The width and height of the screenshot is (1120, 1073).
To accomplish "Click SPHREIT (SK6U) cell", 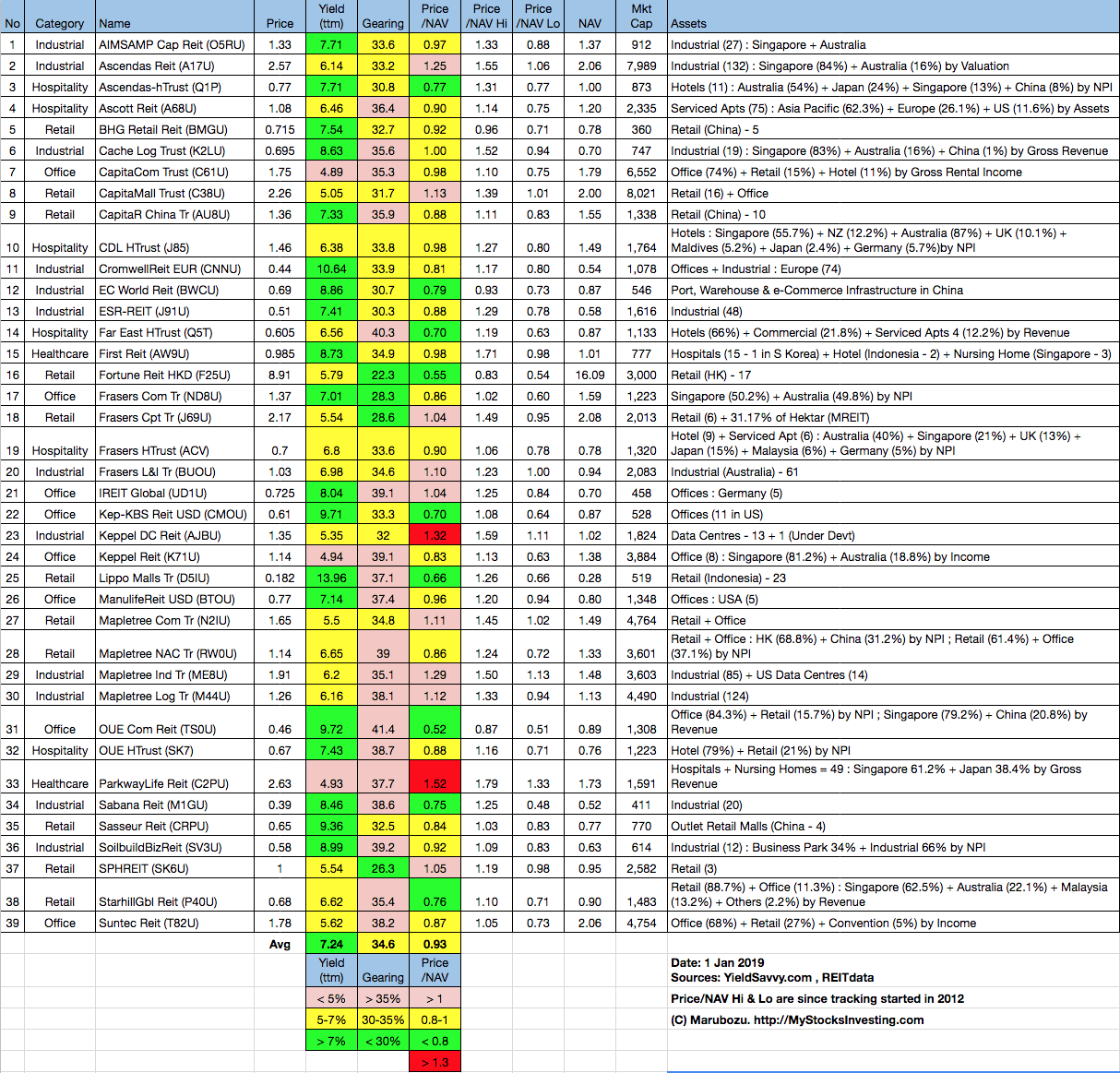I will click(174, 868).
